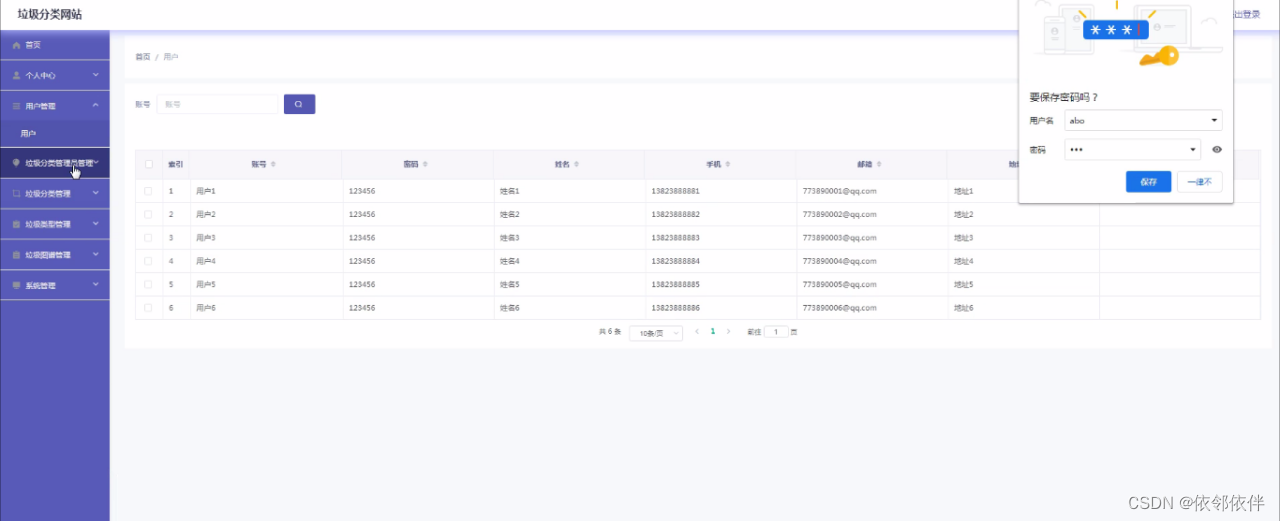Select the 垃圾类型管理 sidebar menu label
The width and height of the screenshot is (1280, 521).
(48, 224)
